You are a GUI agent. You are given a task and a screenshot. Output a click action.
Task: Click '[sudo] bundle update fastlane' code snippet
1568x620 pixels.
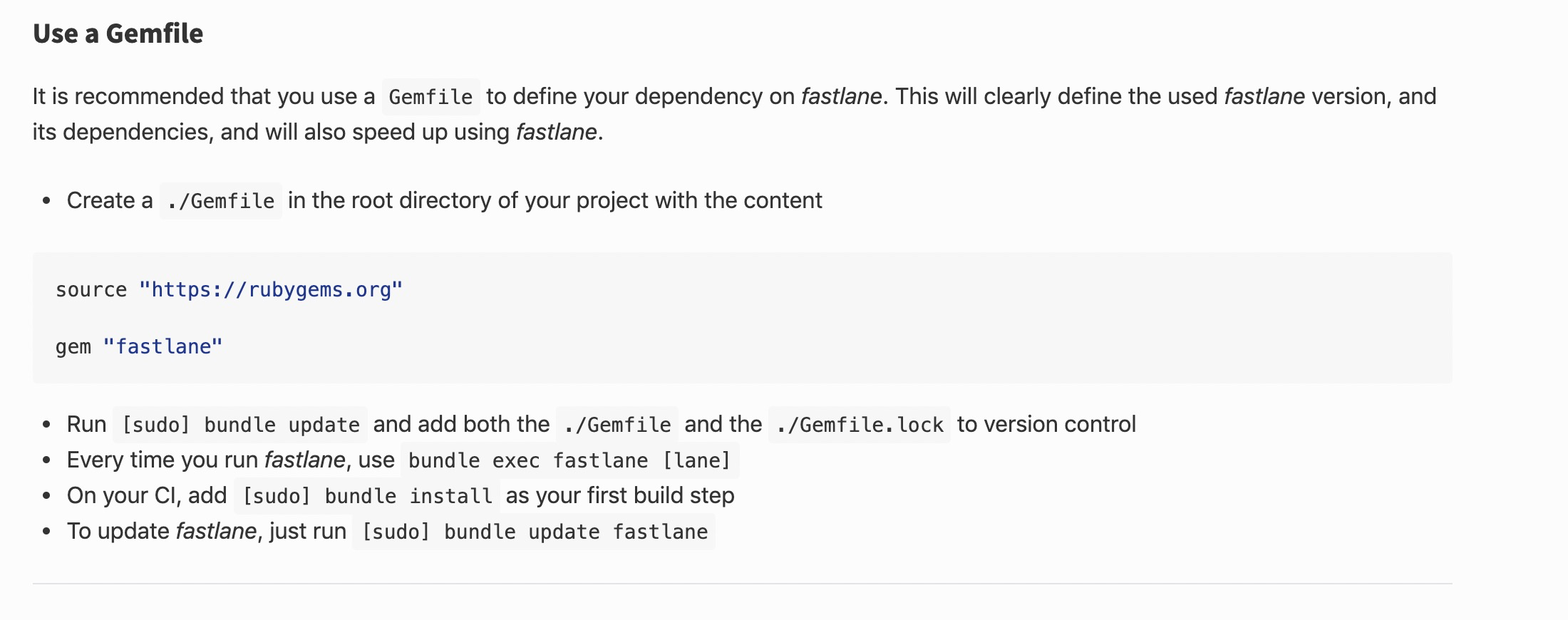tap(534, 532)
